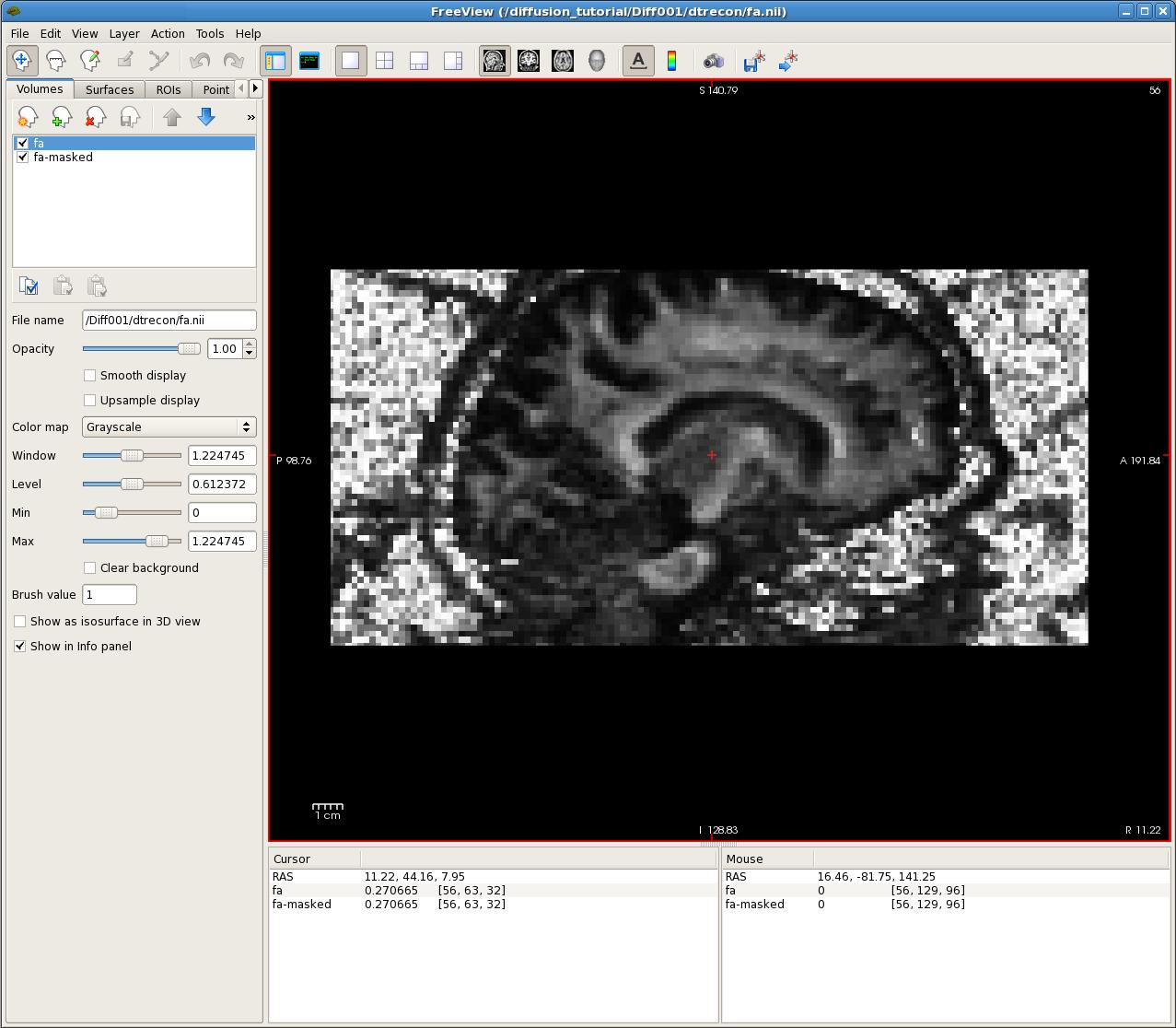
Task: Uncheck the fa-masked layer visibility
Action: [23, 158]
